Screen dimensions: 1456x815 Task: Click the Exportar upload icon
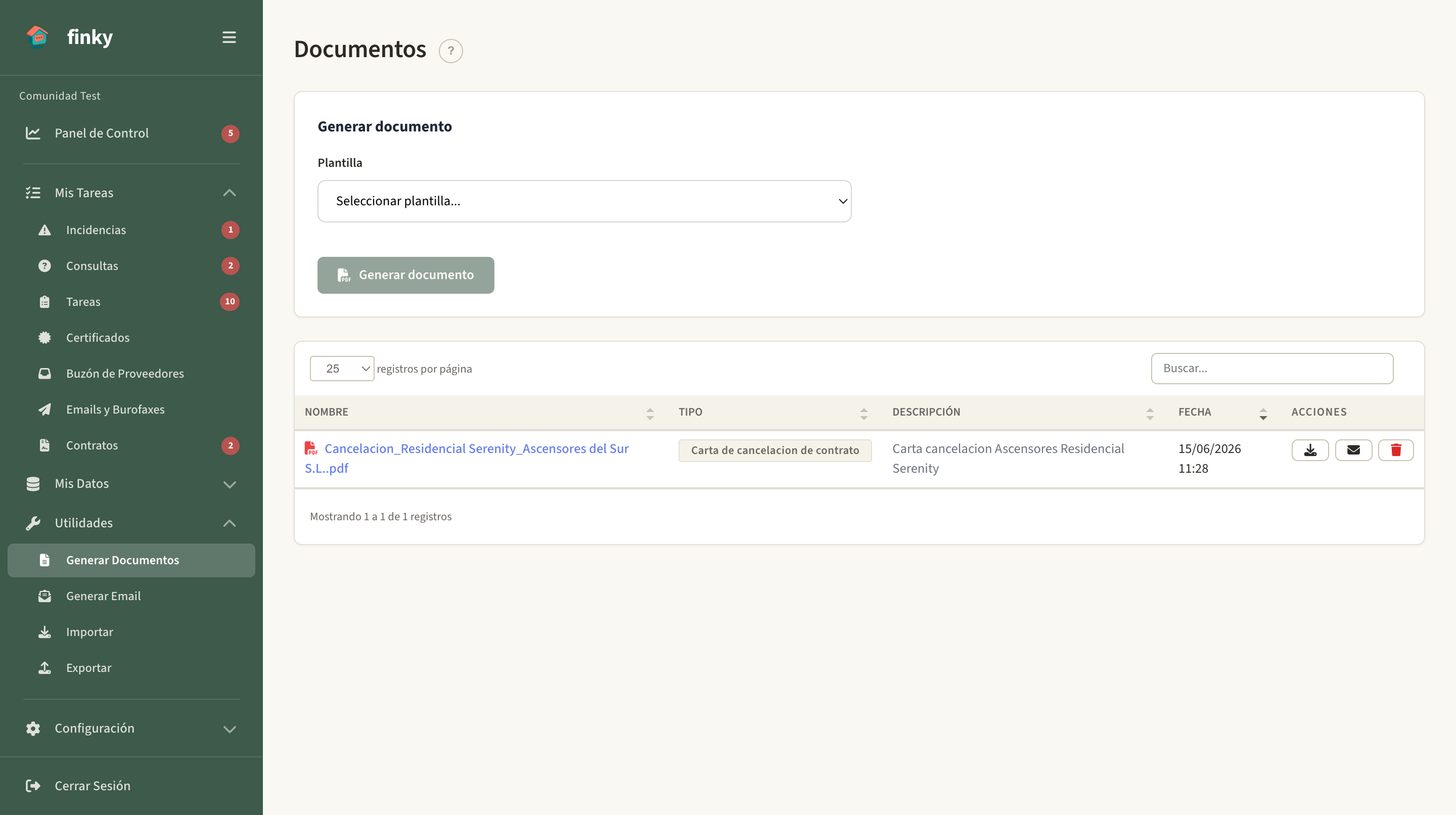click(x=44, y=667)
